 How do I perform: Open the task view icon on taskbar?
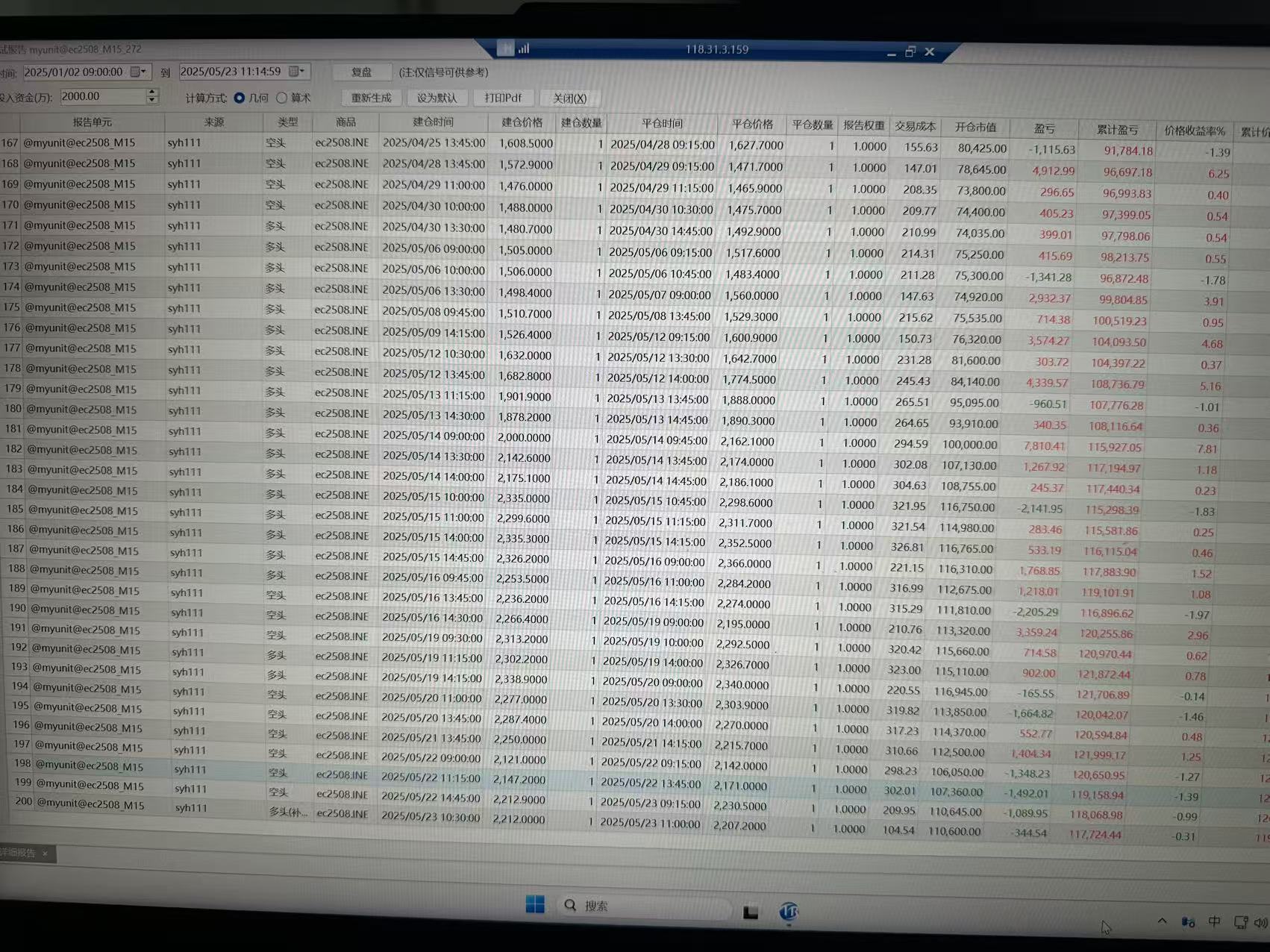[751, 912]
